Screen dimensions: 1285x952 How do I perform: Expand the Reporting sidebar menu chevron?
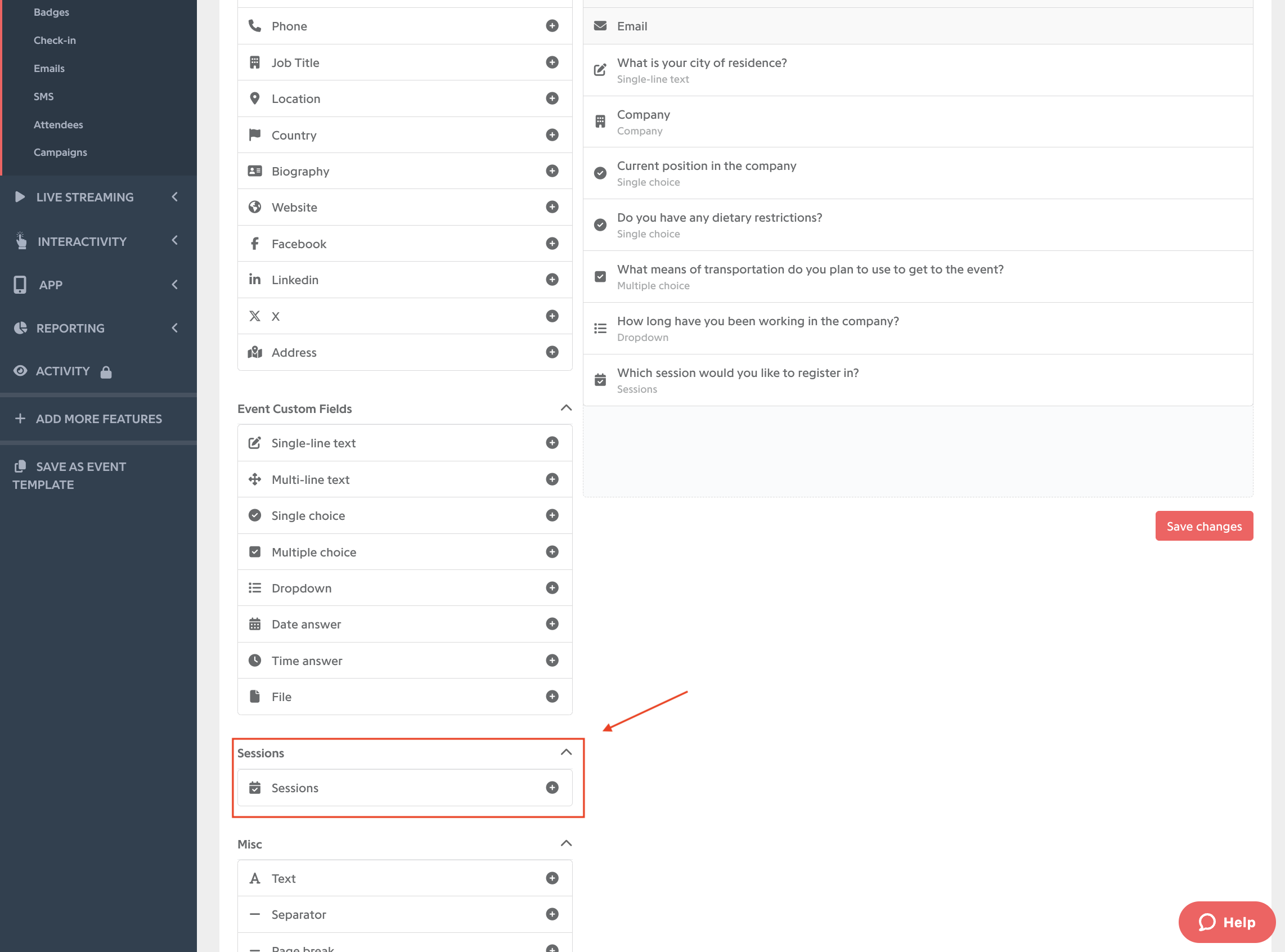174,328
